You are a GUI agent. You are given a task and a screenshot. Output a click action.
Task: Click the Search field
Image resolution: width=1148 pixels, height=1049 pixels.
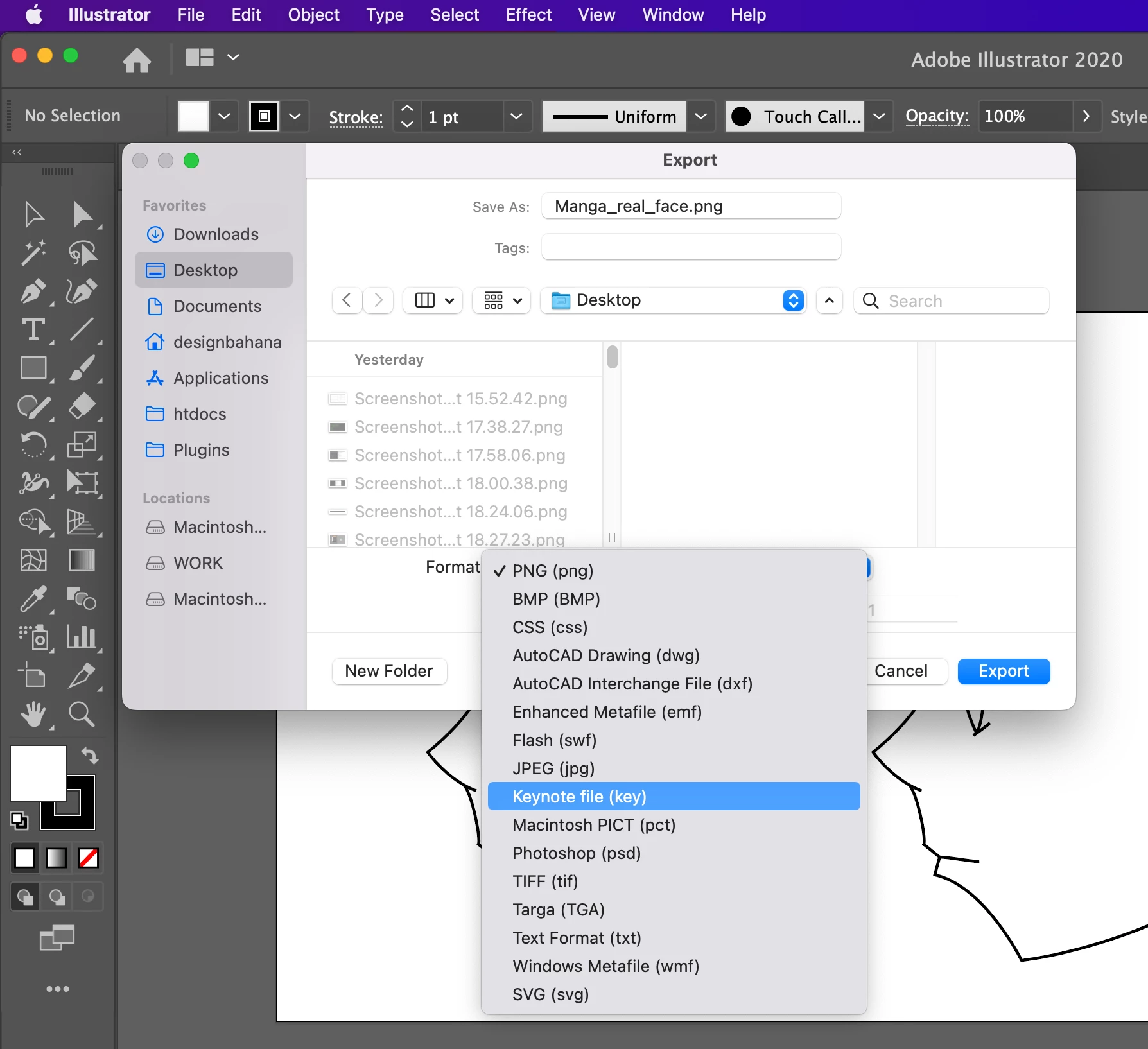[x=952, y=300]
